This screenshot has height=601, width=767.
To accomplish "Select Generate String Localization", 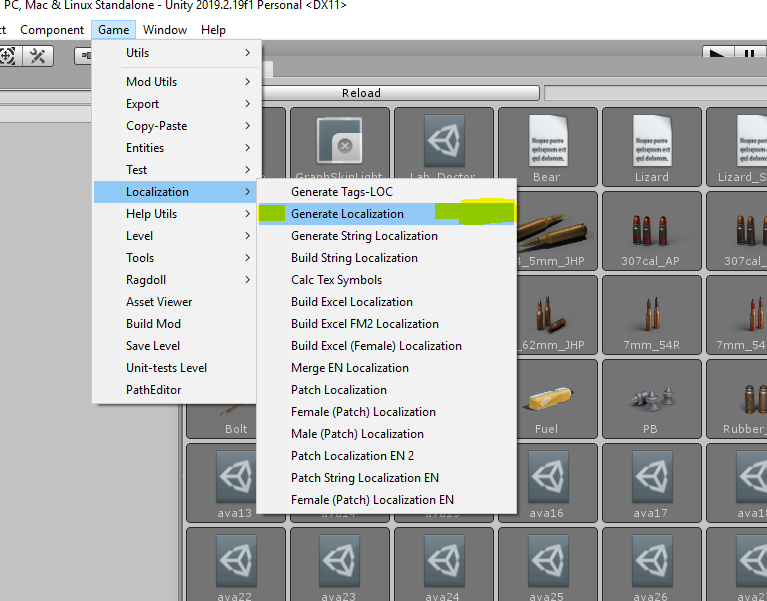I will [x=386, y=236].
